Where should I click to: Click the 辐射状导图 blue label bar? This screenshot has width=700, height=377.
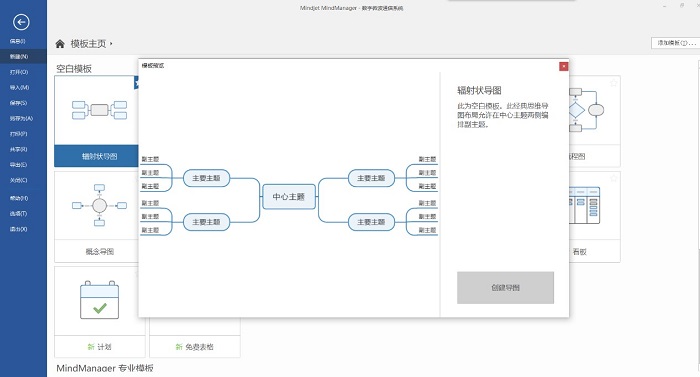(96, 156)
